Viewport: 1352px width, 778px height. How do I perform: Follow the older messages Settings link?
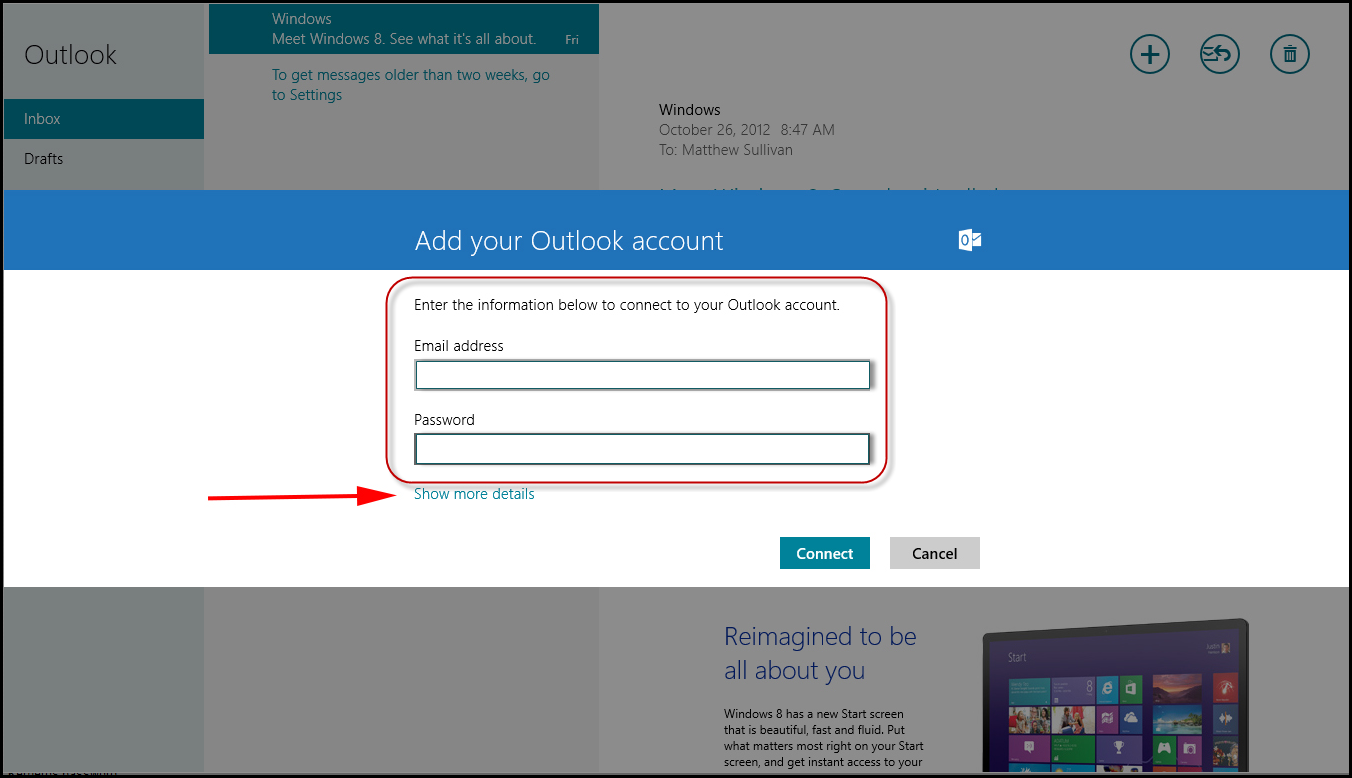[410, 85]
